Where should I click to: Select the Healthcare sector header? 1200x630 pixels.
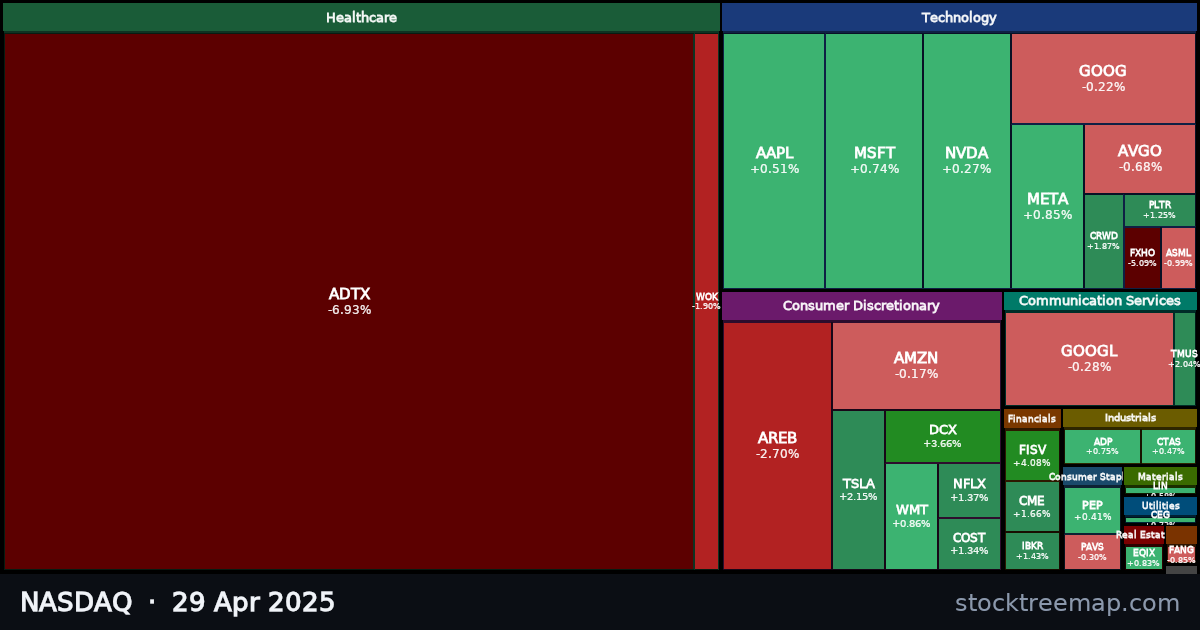[361, 17]
